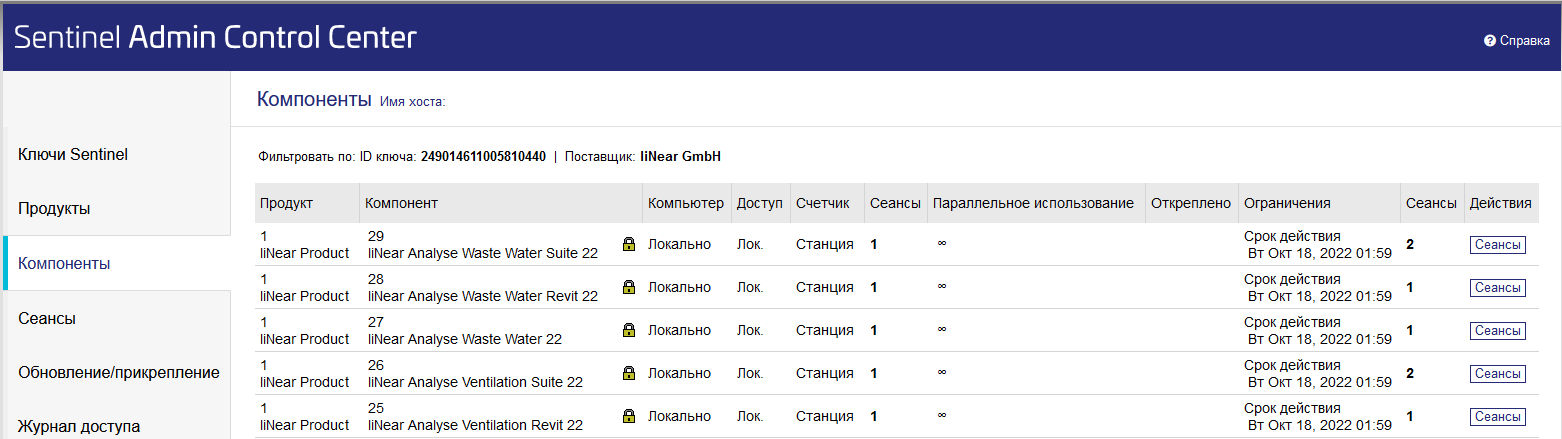This screenshot has width=1562, height=439.
Task: Open the Сеансы sidebar page
Action: click(47, 318)
